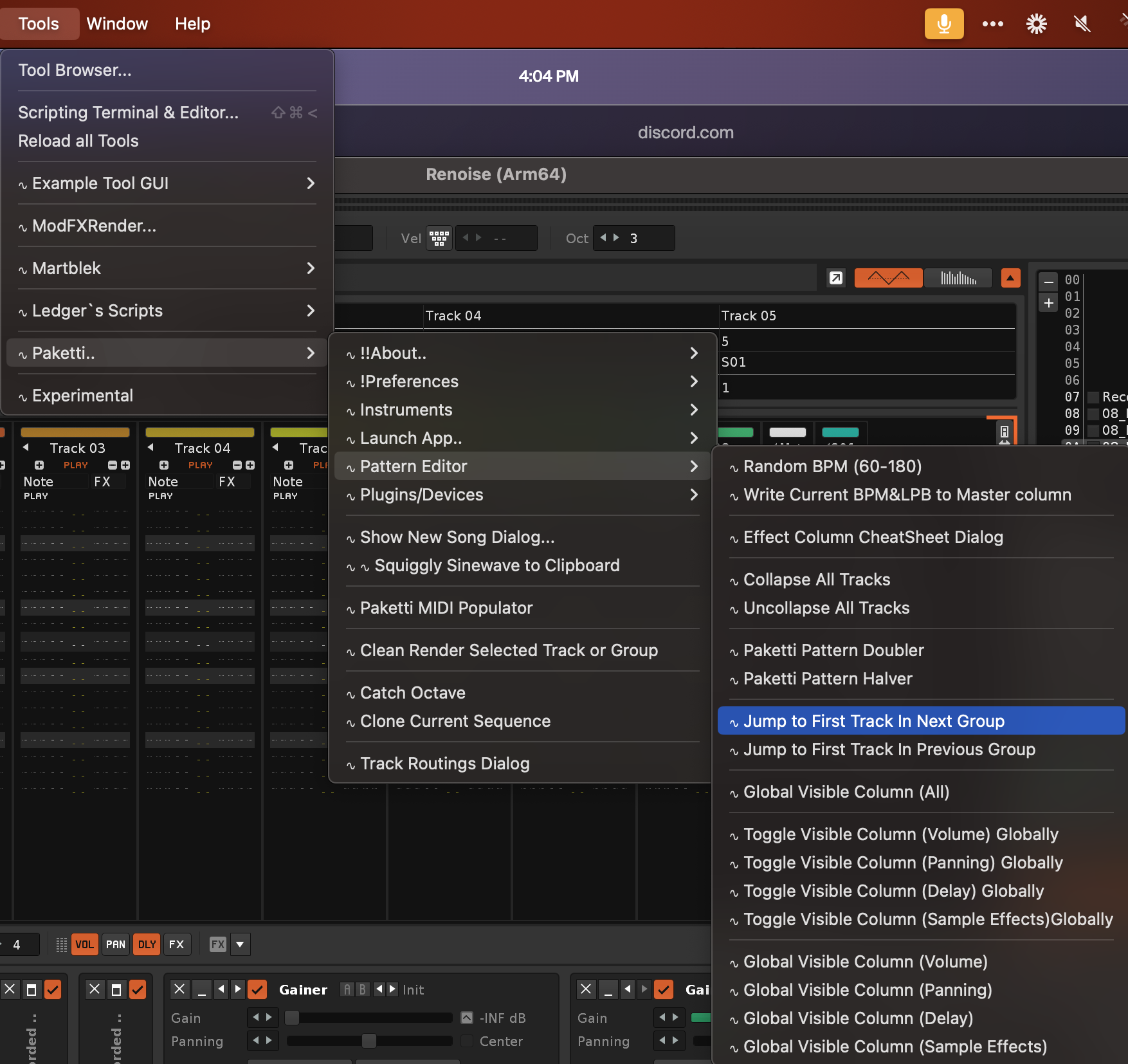Disable the Gainer device checkbox
1128x1064 pixels.
tap(257, 989)
